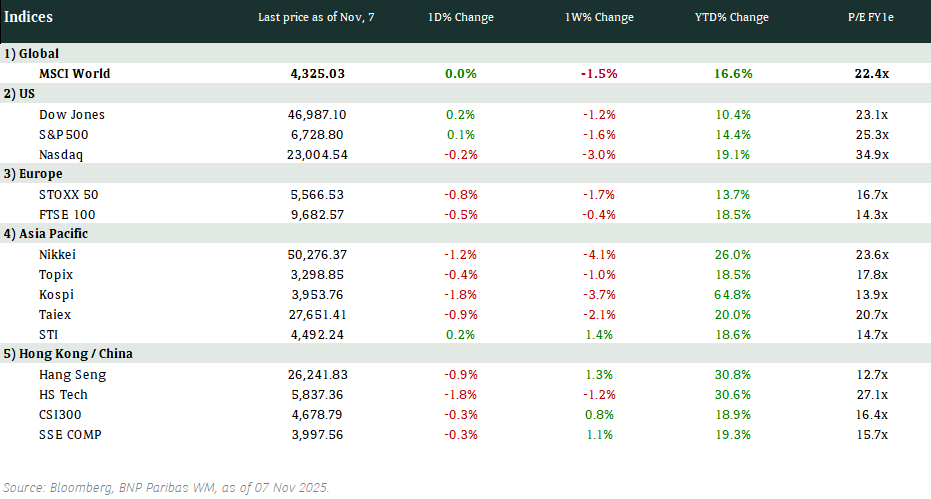Click the Hong Kong / China section heading
The height and width of the screenshot is (499, 931).
coord(68,354)
